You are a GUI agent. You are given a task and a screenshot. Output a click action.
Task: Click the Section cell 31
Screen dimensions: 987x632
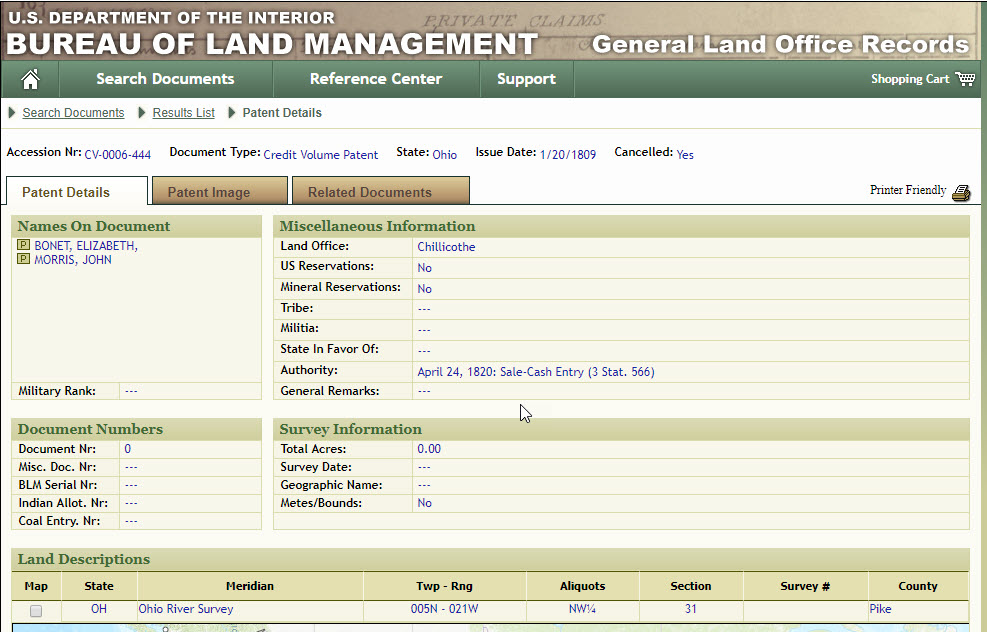pyautogui.click(x=691, y=609)
